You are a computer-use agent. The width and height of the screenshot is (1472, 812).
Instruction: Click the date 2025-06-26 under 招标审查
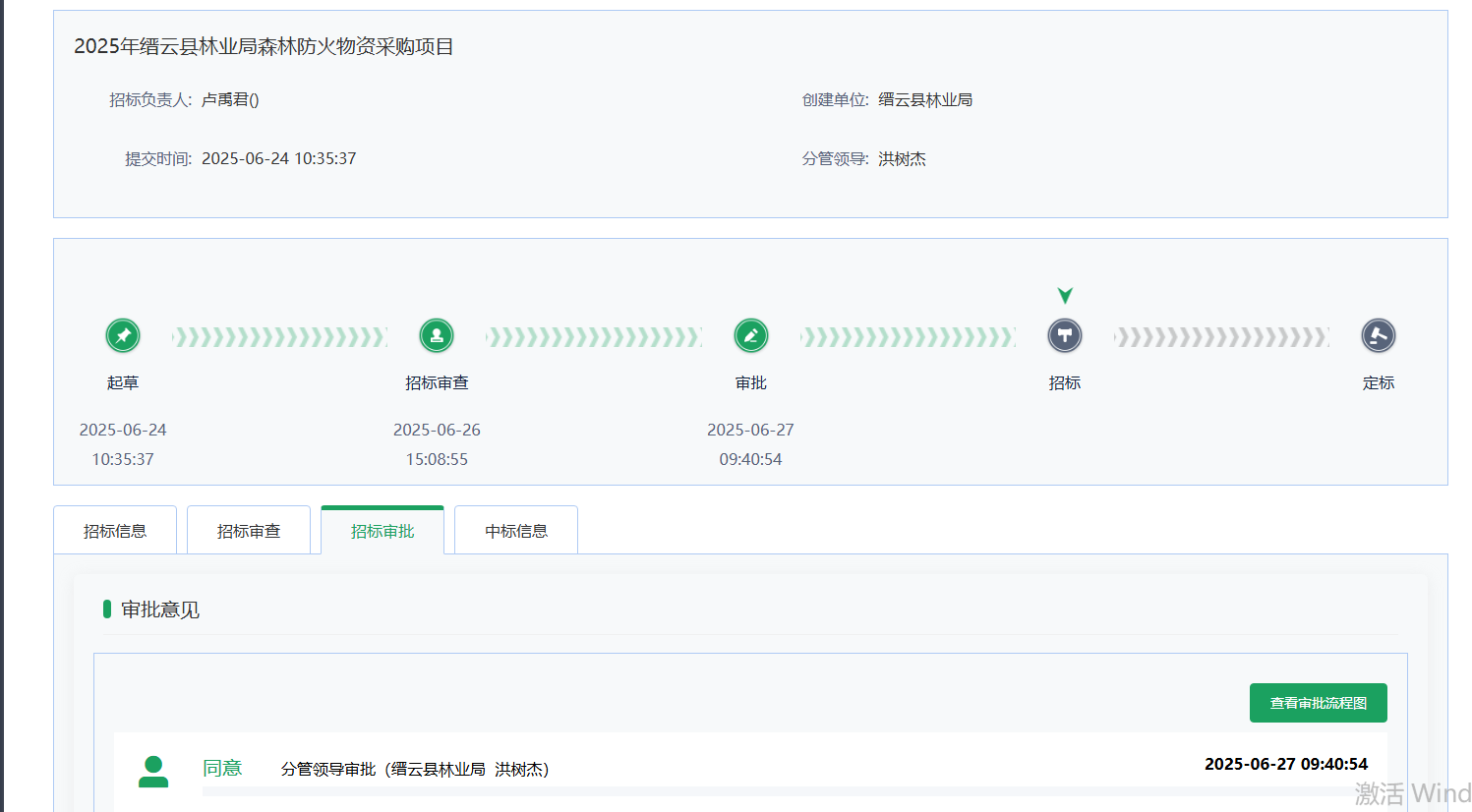pos(437,430)
